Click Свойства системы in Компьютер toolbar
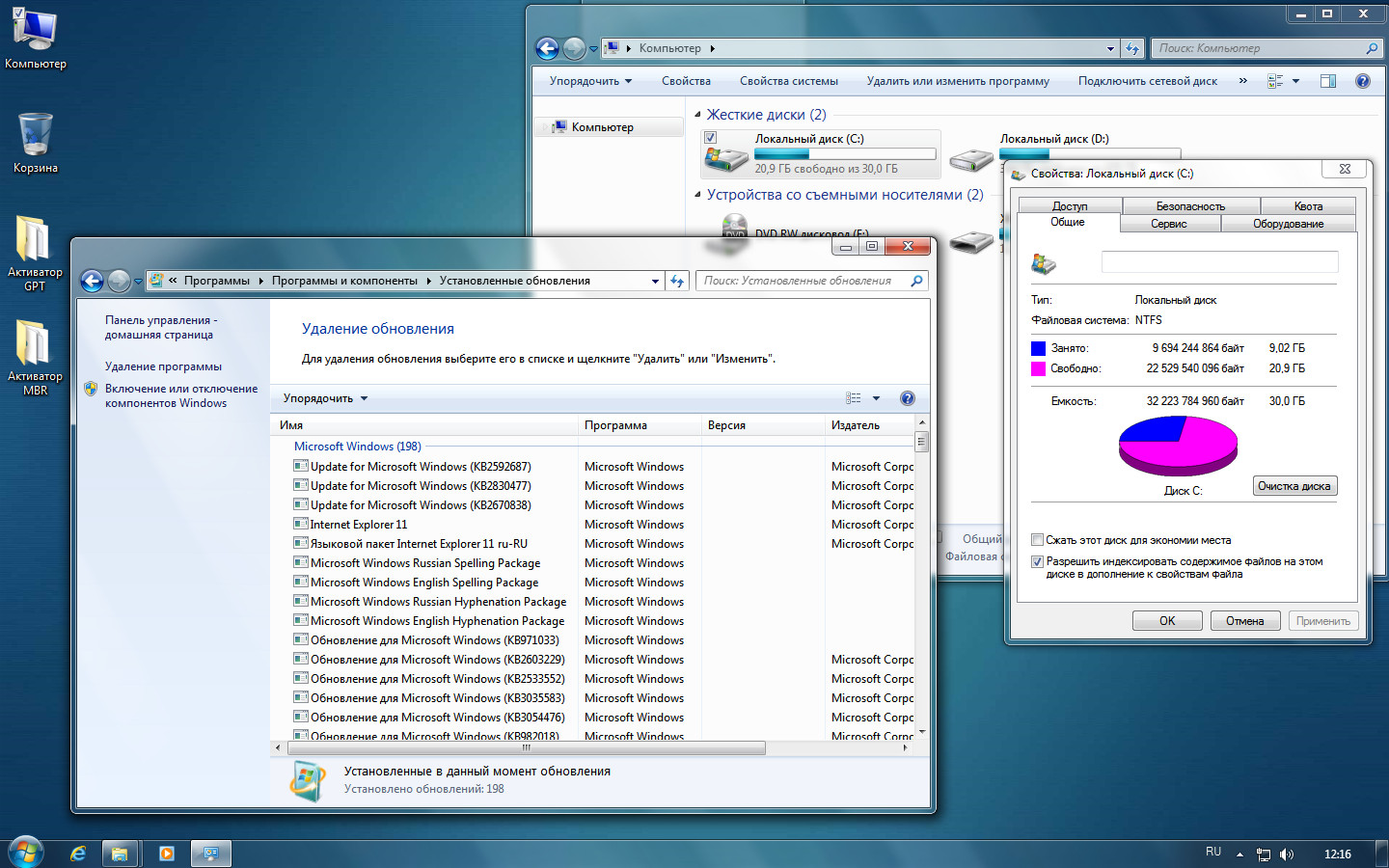 click(x=788, y=81)
